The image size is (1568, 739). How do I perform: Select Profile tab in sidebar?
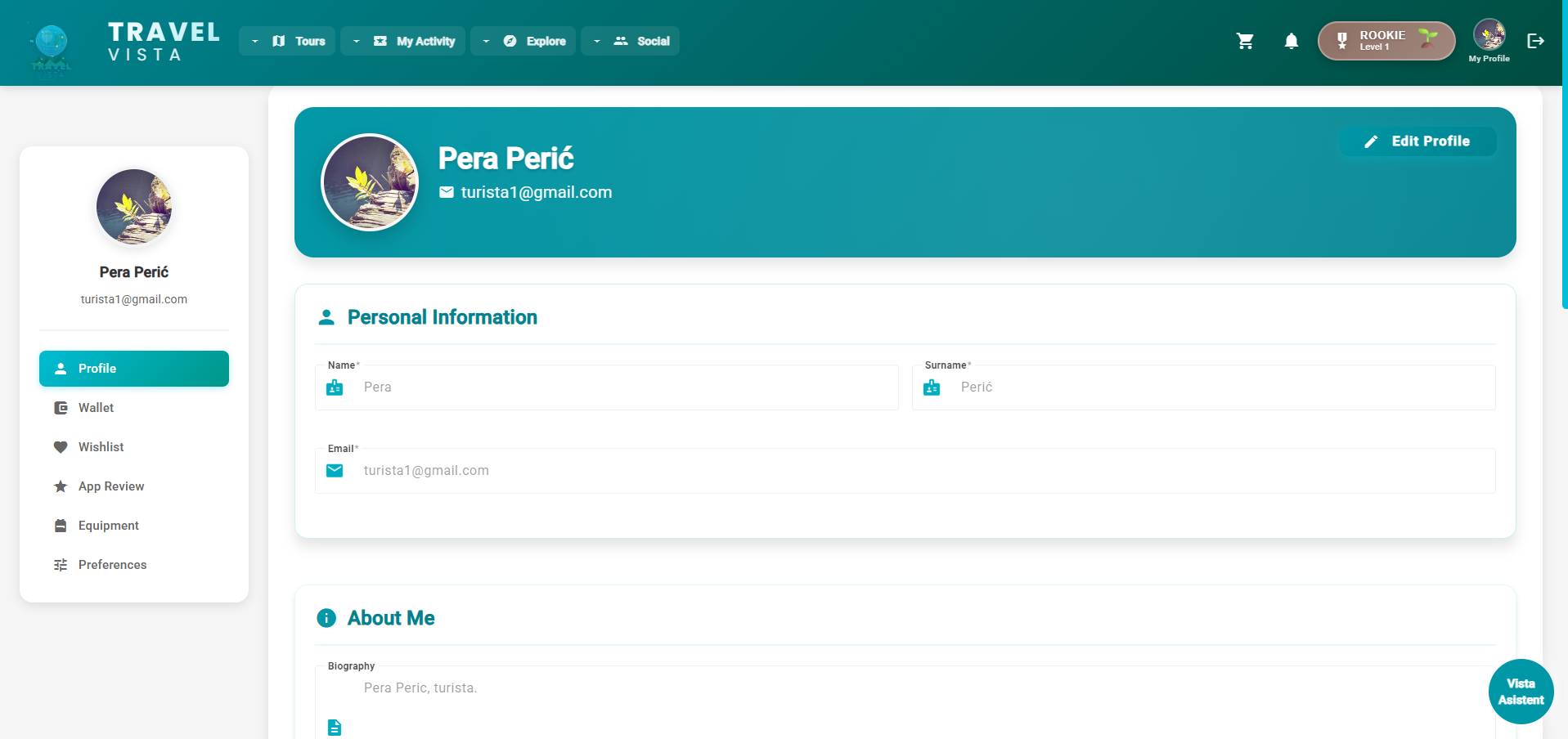pos(134,369)
